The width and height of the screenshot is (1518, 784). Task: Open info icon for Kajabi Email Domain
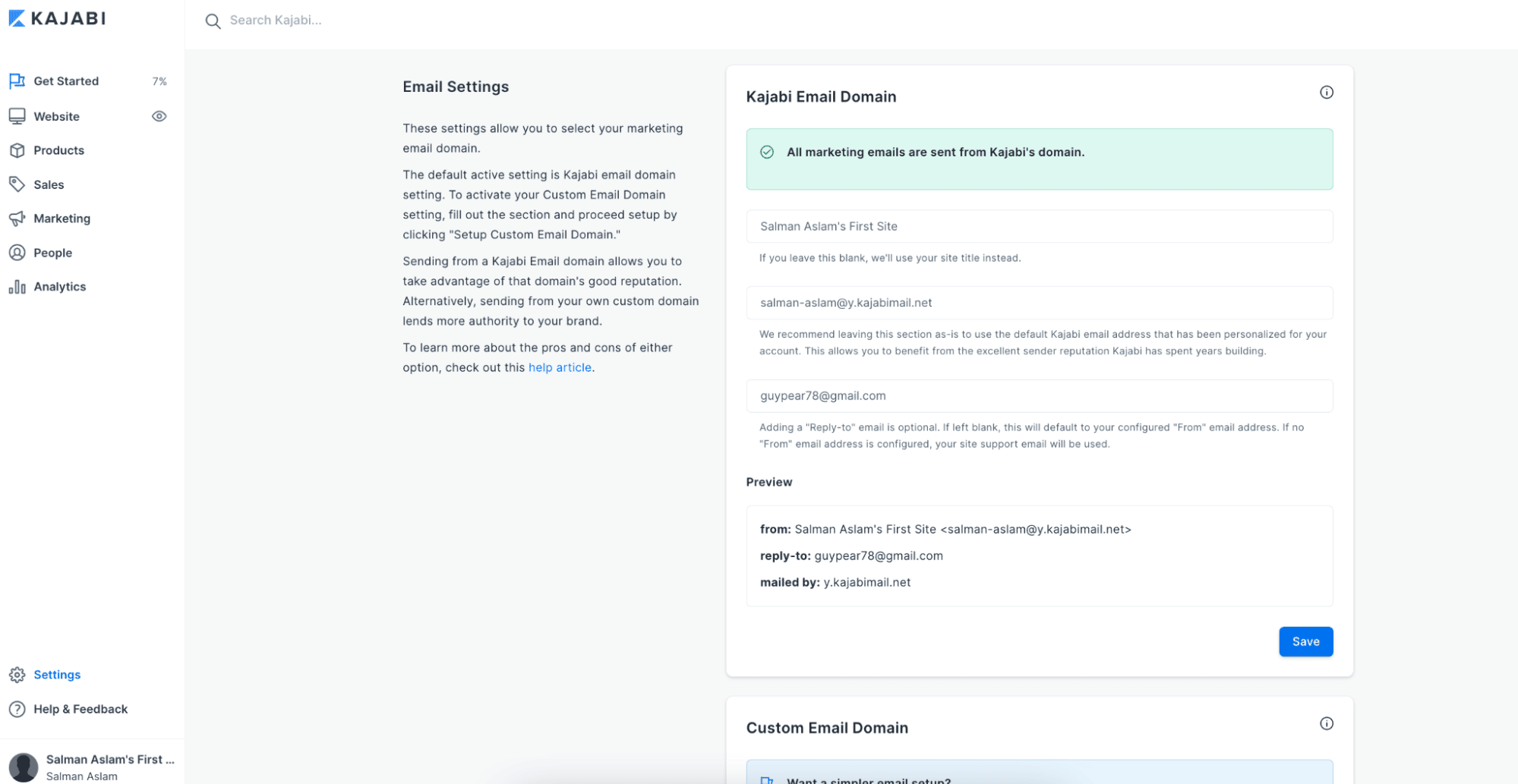[x=1326, y=93]
